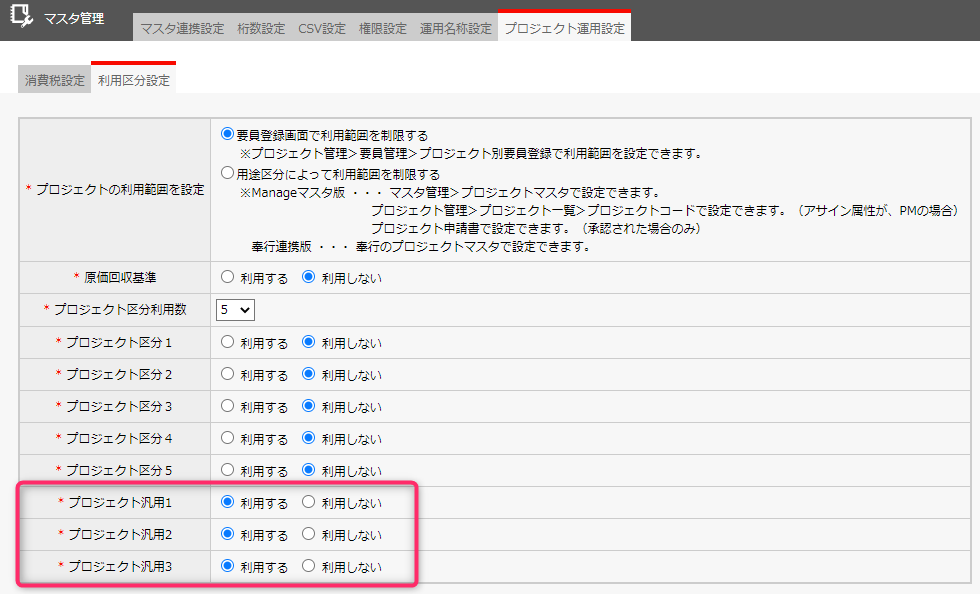
Task: Open the CSV設定 tab
Action: pyautogui.click(x=322, y=28)
